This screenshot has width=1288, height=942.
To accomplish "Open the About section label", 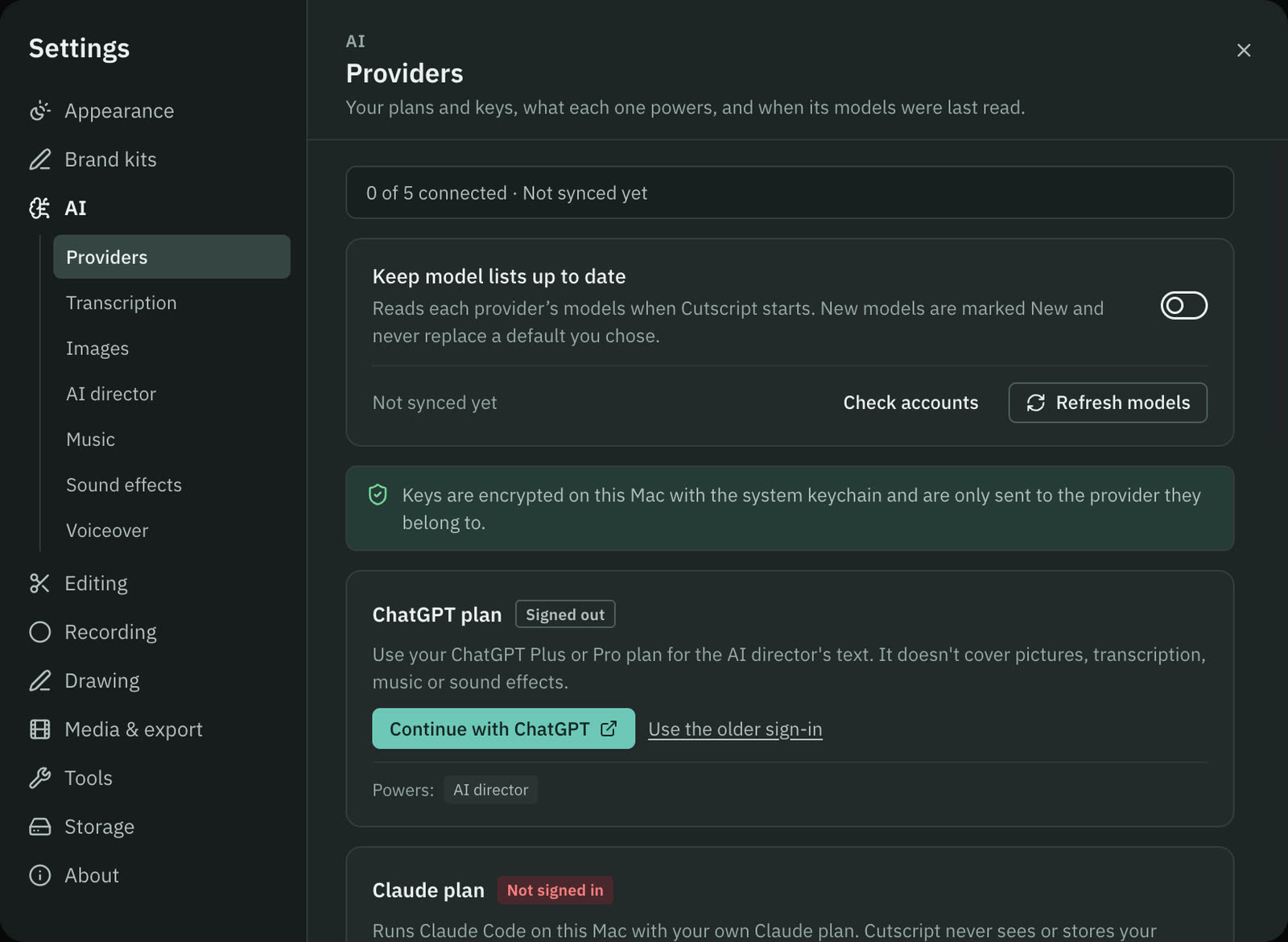I will click(92, 876).
